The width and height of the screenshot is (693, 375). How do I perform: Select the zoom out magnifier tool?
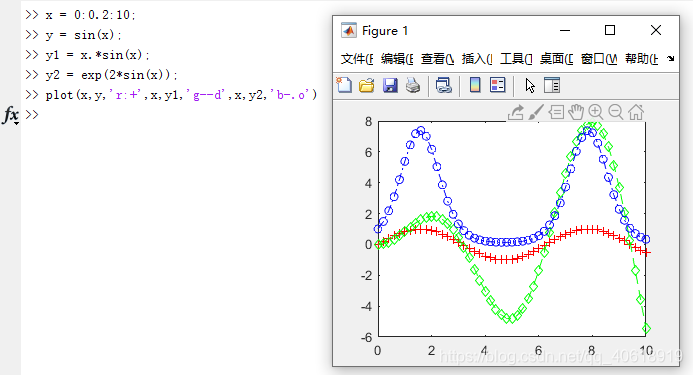(x=616, y=112)
